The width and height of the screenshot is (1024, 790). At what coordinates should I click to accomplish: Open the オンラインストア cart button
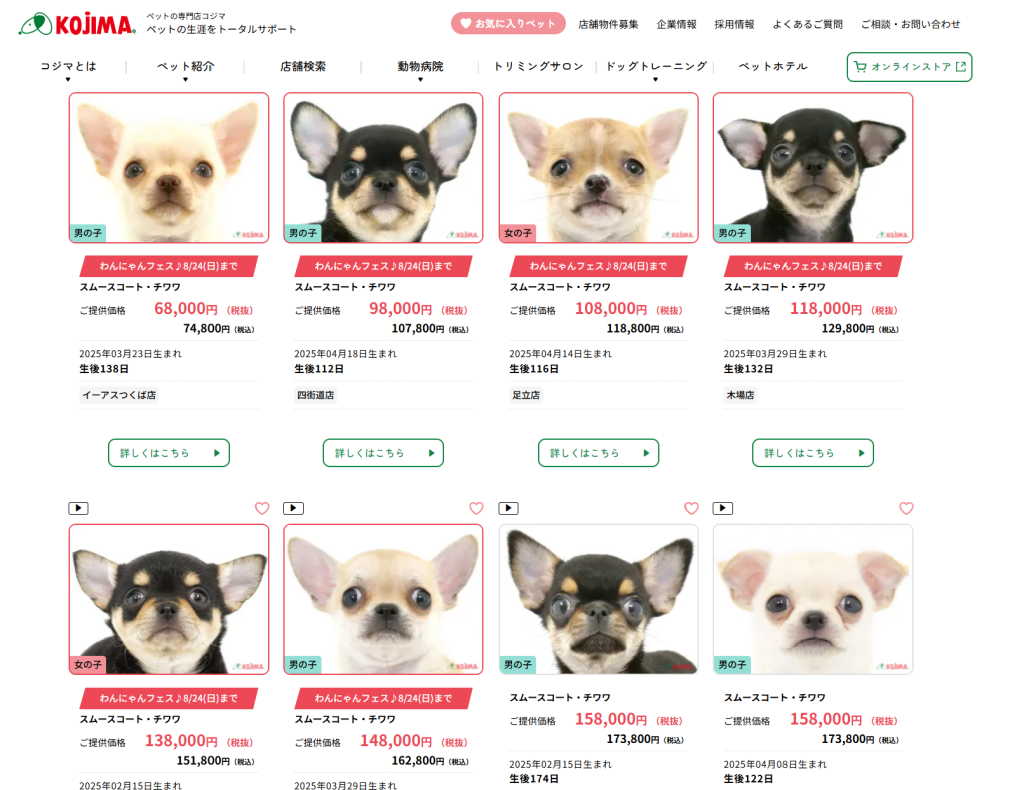click(909, 67)
